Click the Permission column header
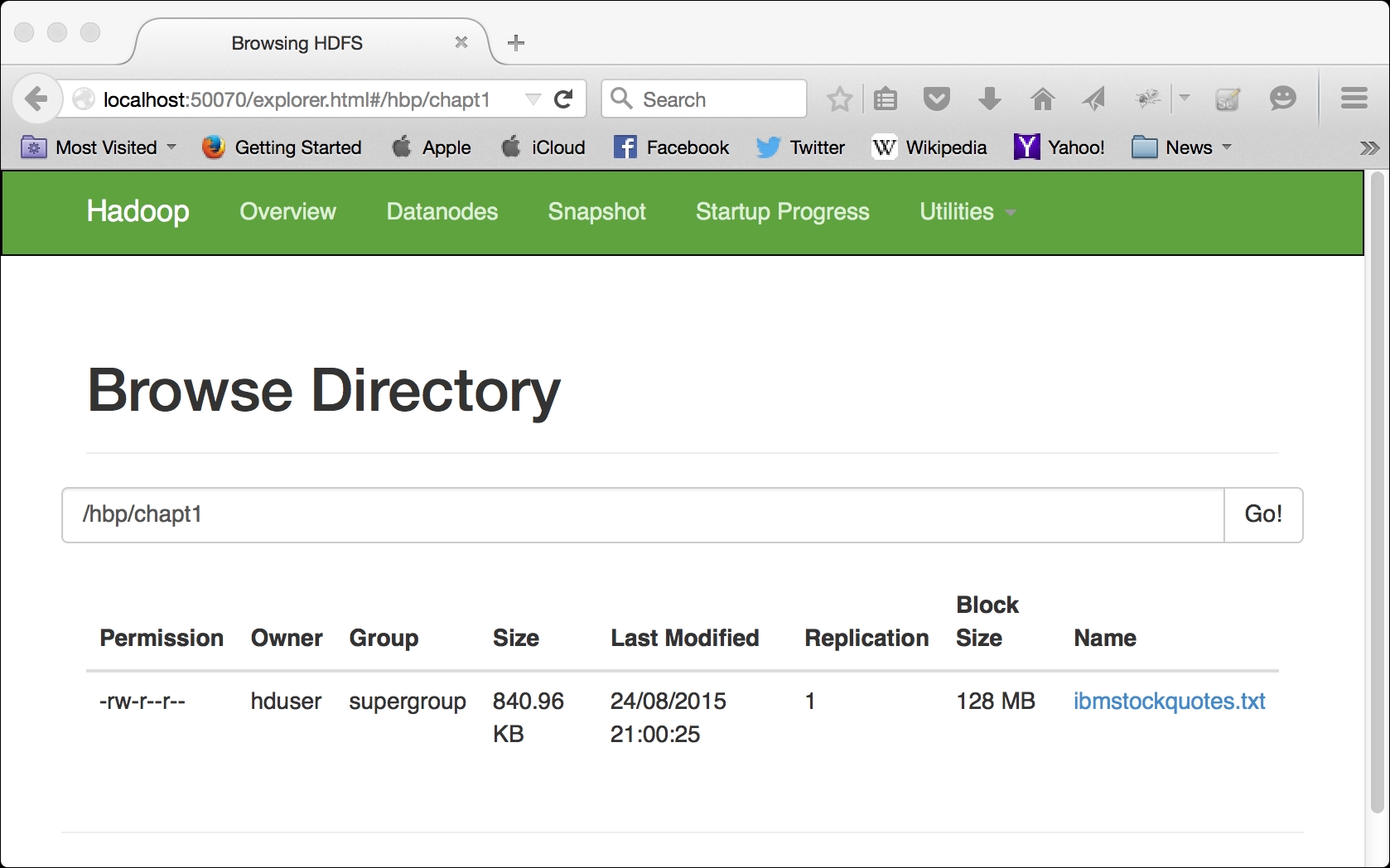 [162, 638]
